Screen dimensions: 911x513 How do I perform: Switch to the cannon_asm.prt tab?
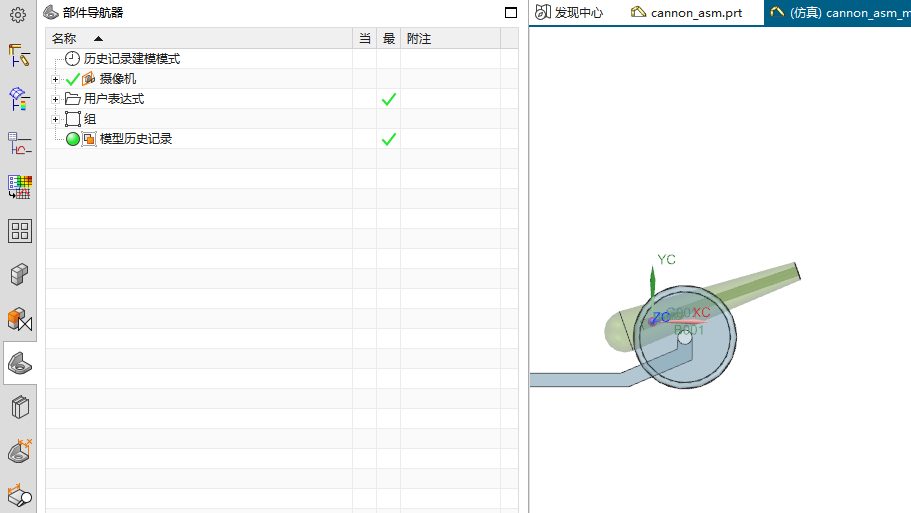coord(686,13)
